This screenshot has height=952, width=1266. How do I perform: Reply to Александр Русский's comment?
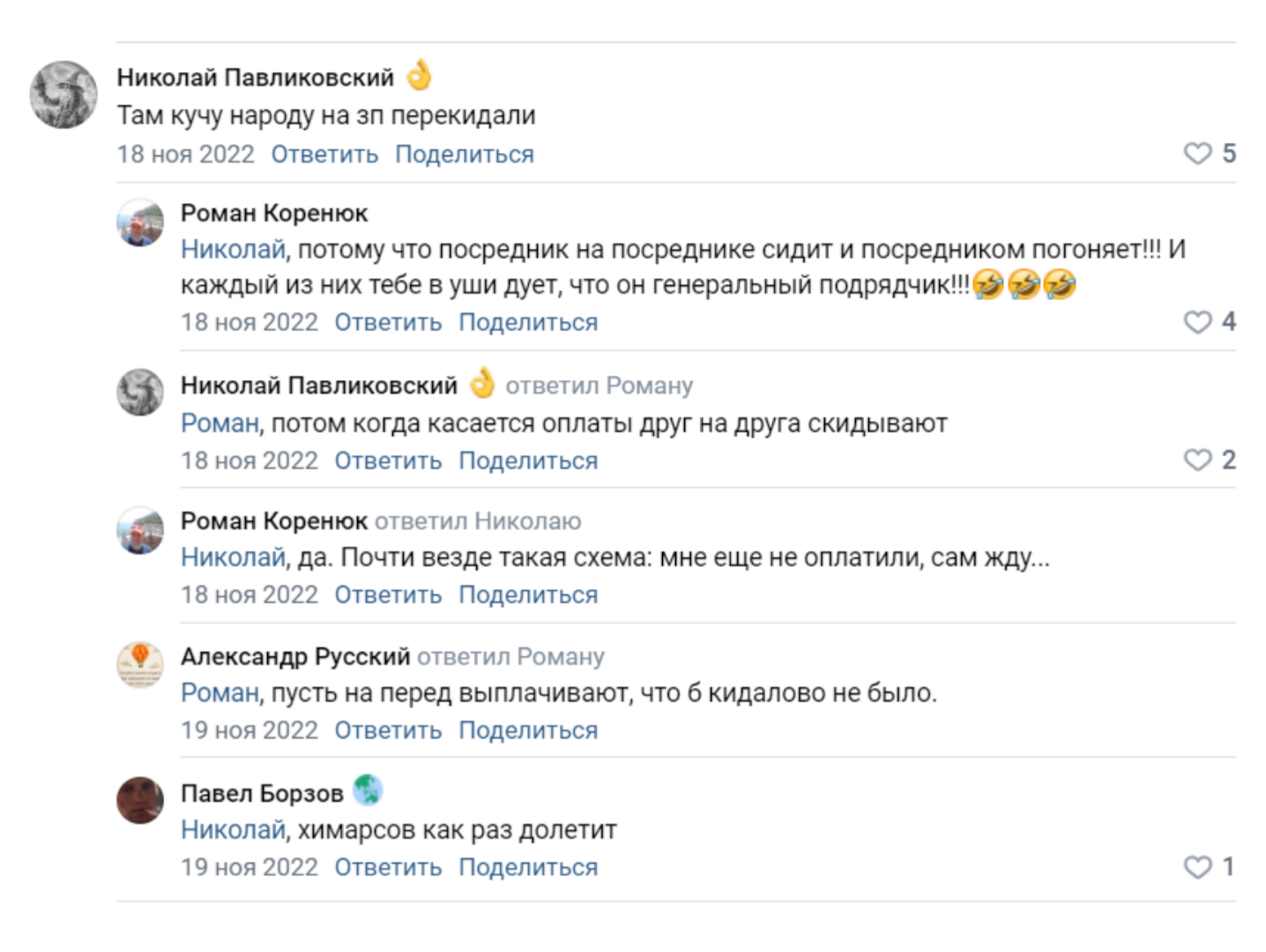388,731
